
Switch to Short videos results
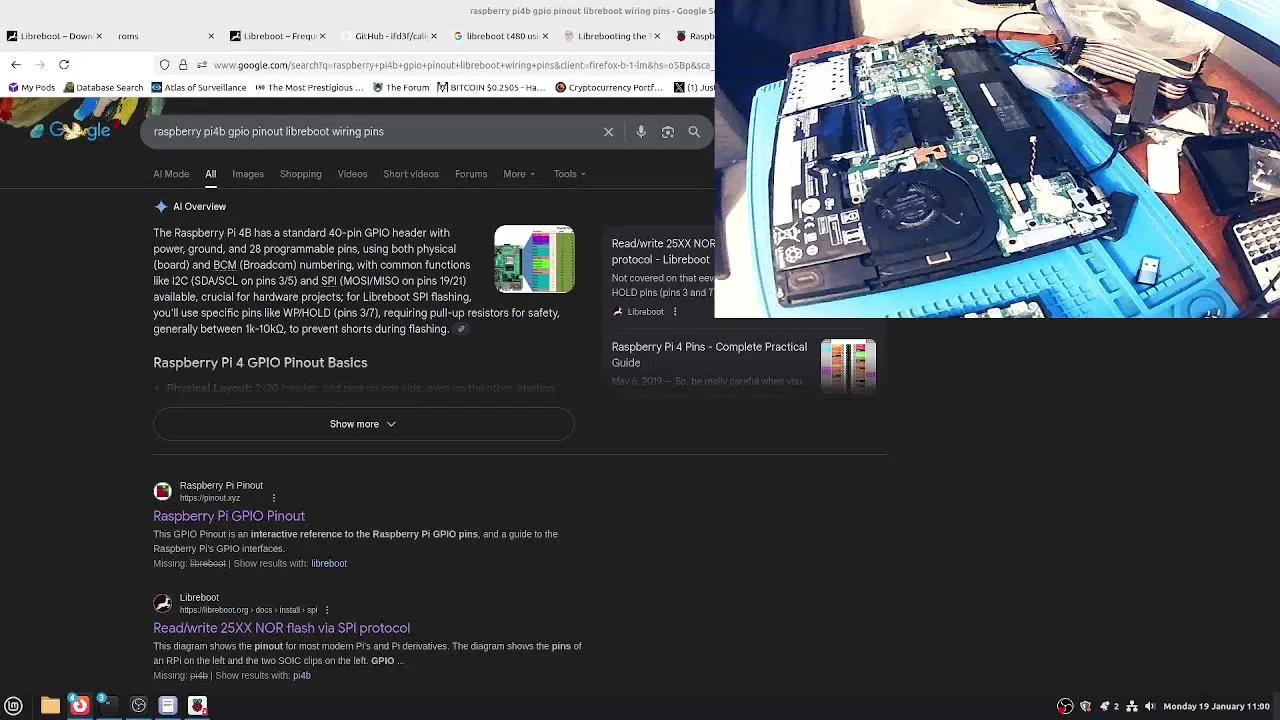coord(411,174)
